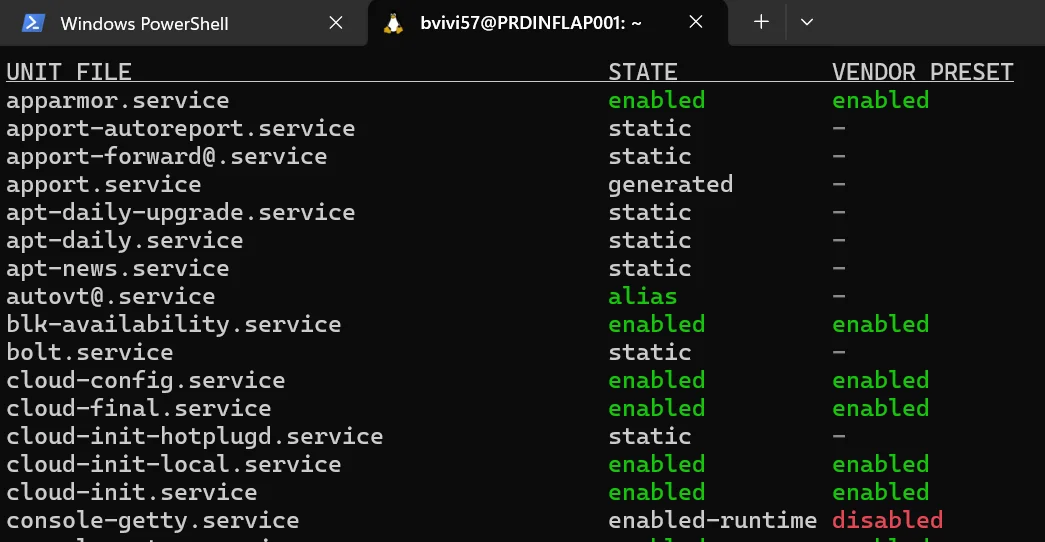This screenshot has height=542, width=1045.
Task: Click 'static' state of bolt.service
Action: pos(650,353)
